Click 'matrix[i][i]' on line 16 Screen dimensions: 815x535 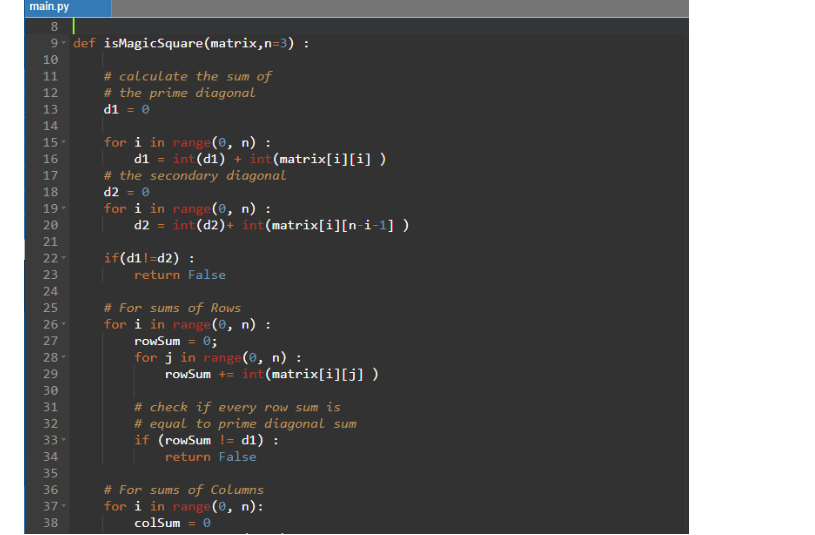(325, 159)
